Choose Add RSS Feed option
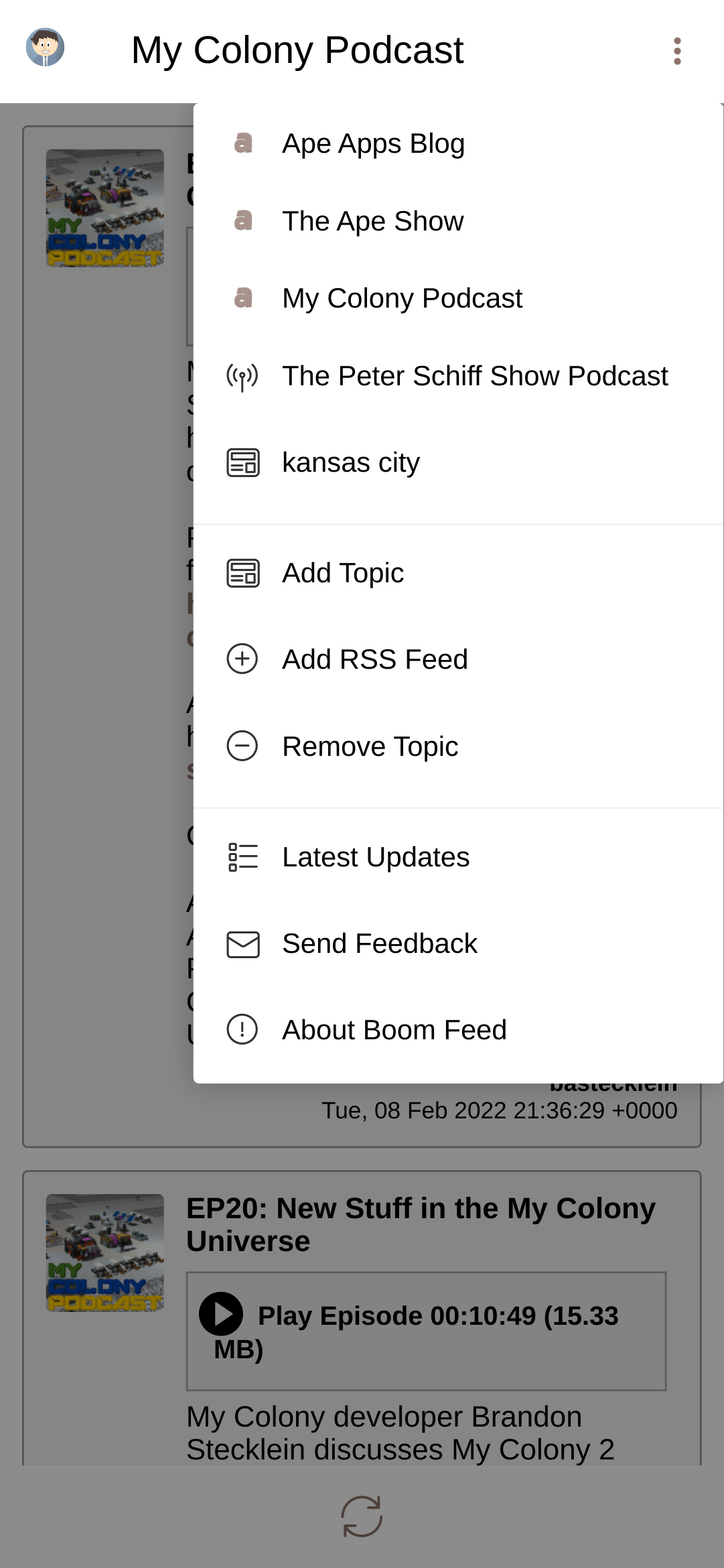This screenshot has height=1568, width=724. point(374,659)
